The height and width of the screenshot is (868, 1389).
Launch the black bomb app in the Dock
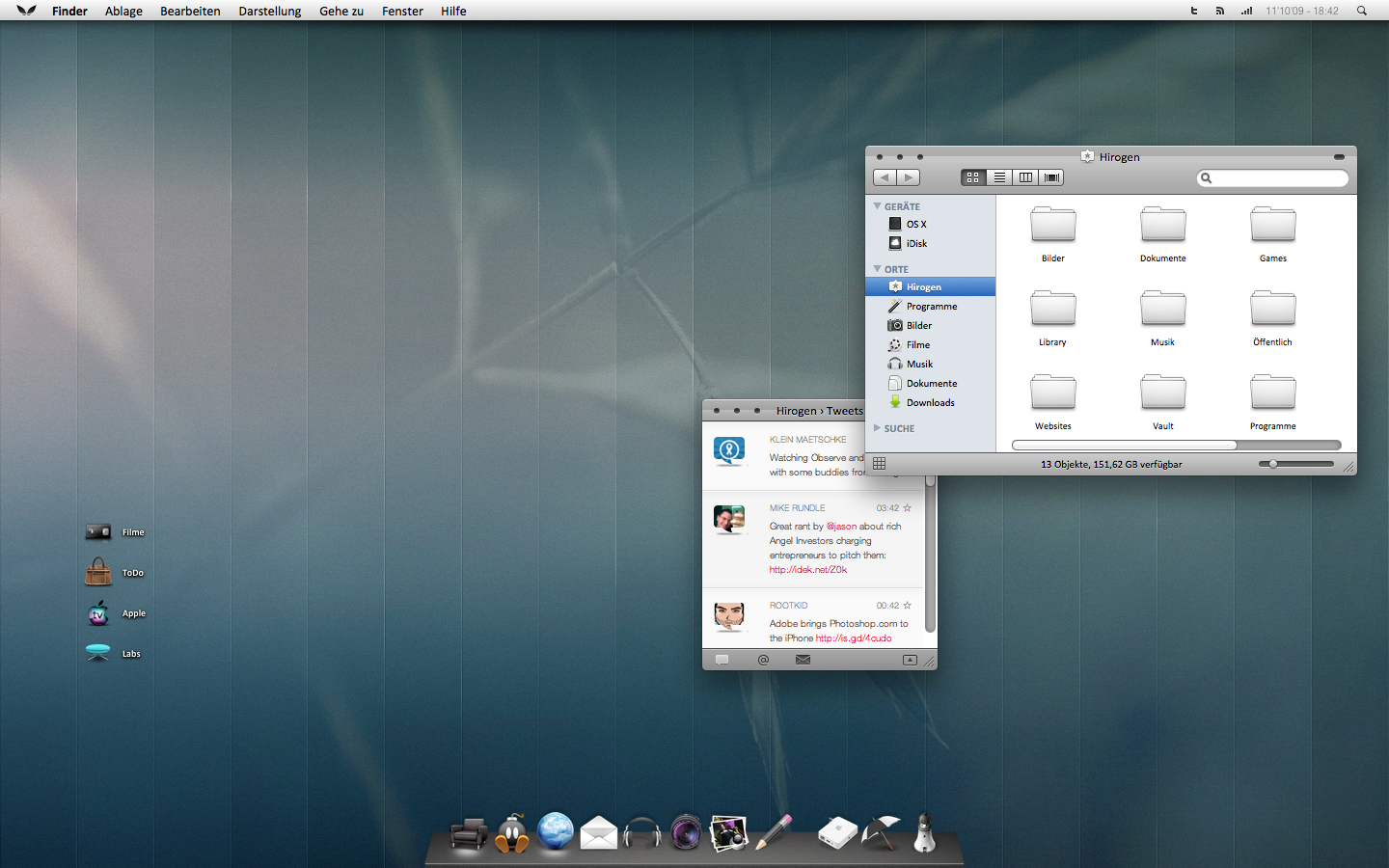[512, 832]
